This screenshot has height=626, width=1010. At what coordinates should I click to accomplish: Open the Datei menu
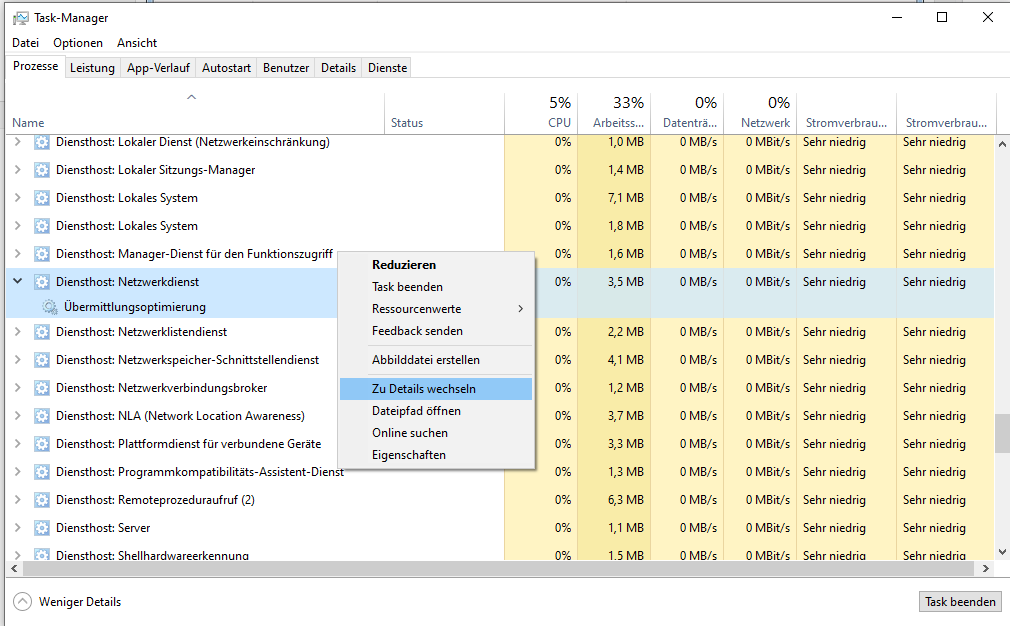26,43
